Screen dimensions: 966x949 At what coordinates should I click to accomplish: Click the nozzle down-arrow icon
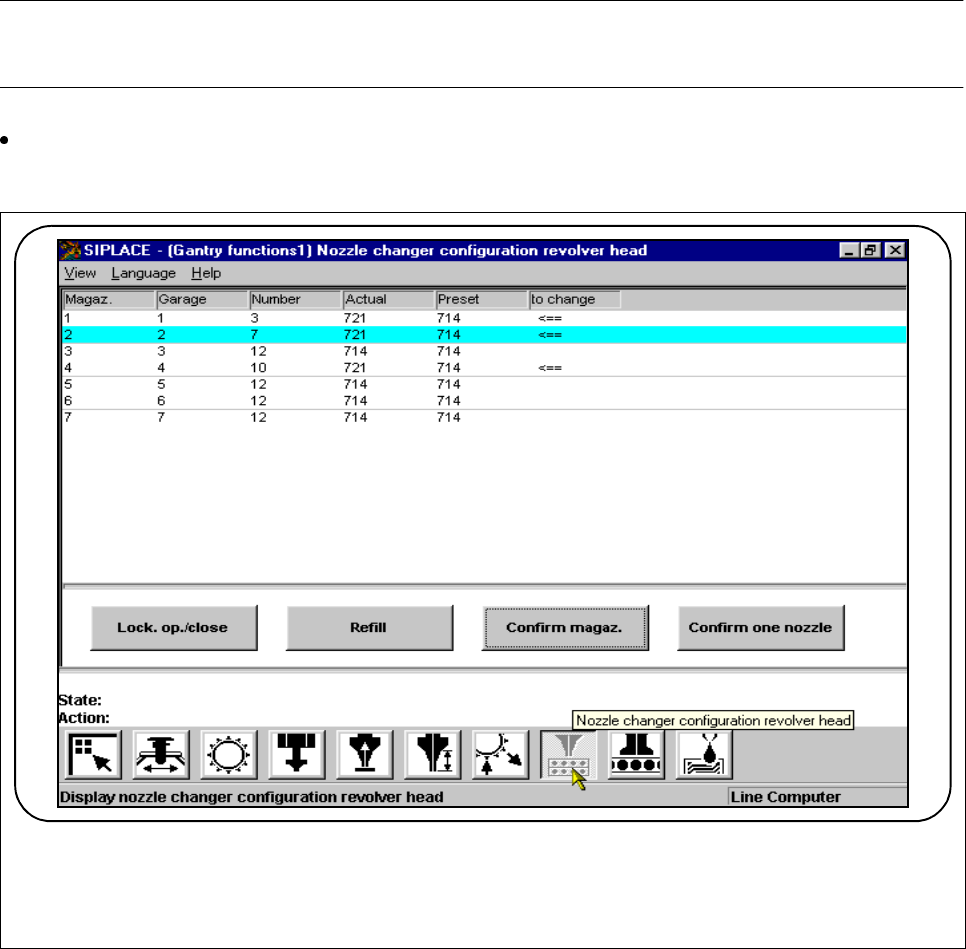click(296, 755)
